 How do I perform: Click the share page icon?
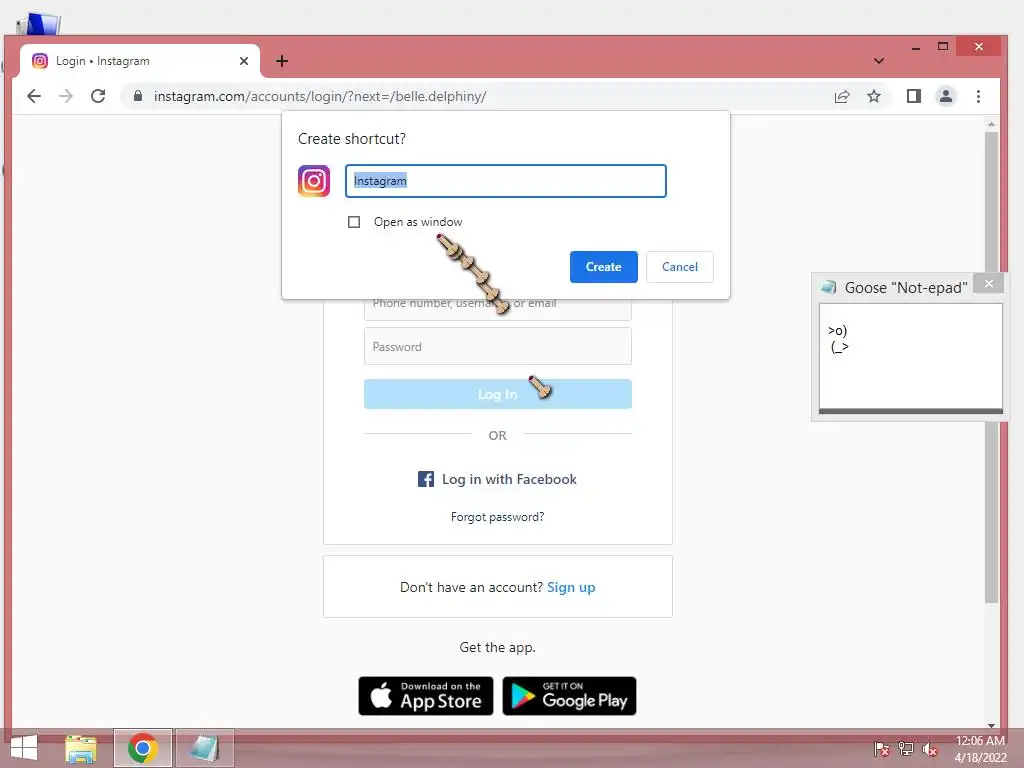tap(842, 97)
